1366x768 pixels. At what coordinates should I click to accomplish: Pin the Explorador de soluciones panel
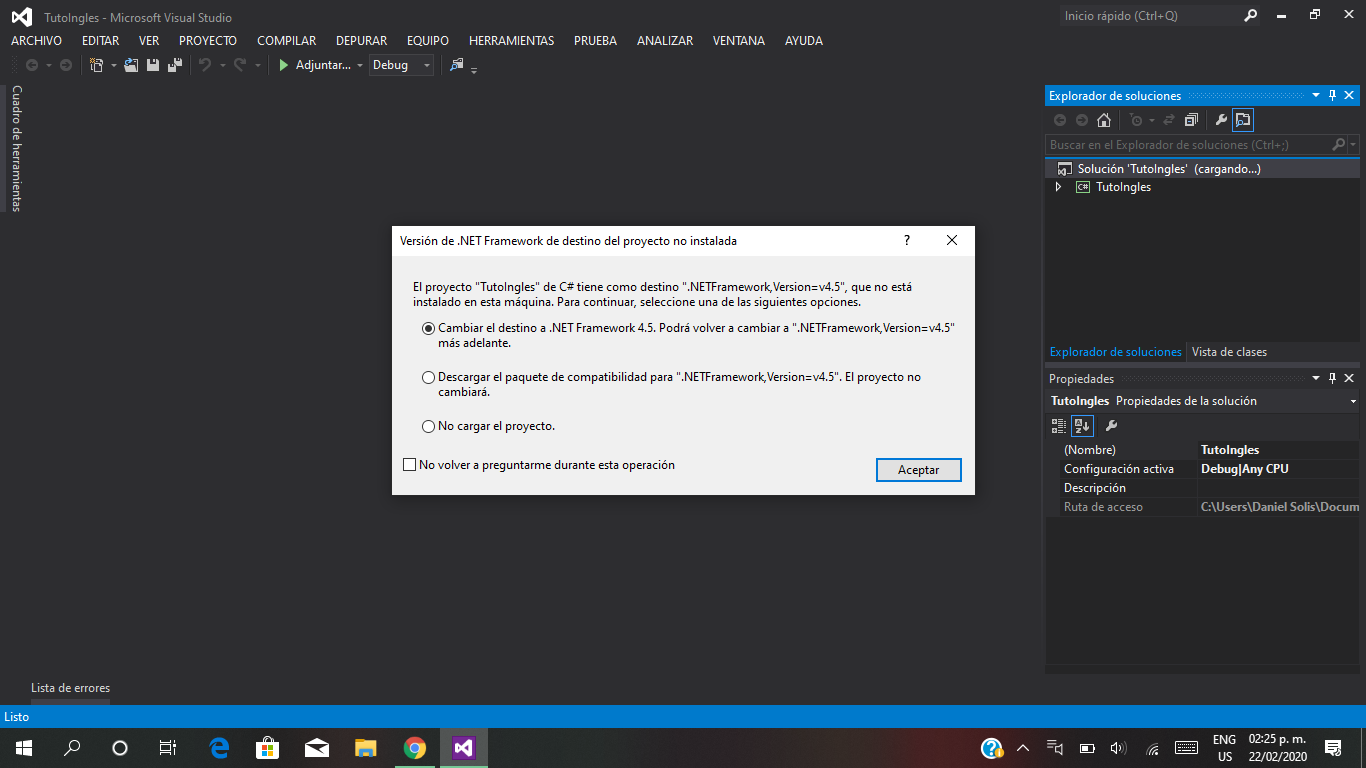pos(1332,96)
